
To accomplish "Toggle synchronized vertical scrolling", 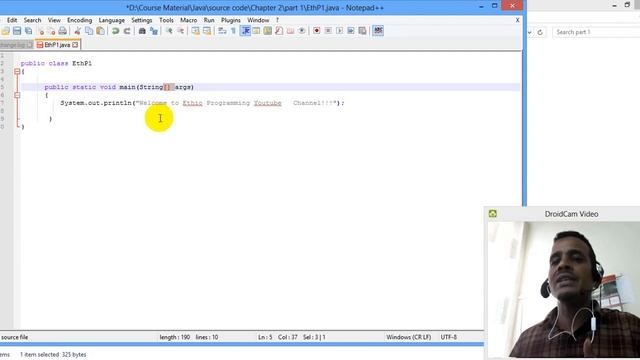I will point(196,31).
